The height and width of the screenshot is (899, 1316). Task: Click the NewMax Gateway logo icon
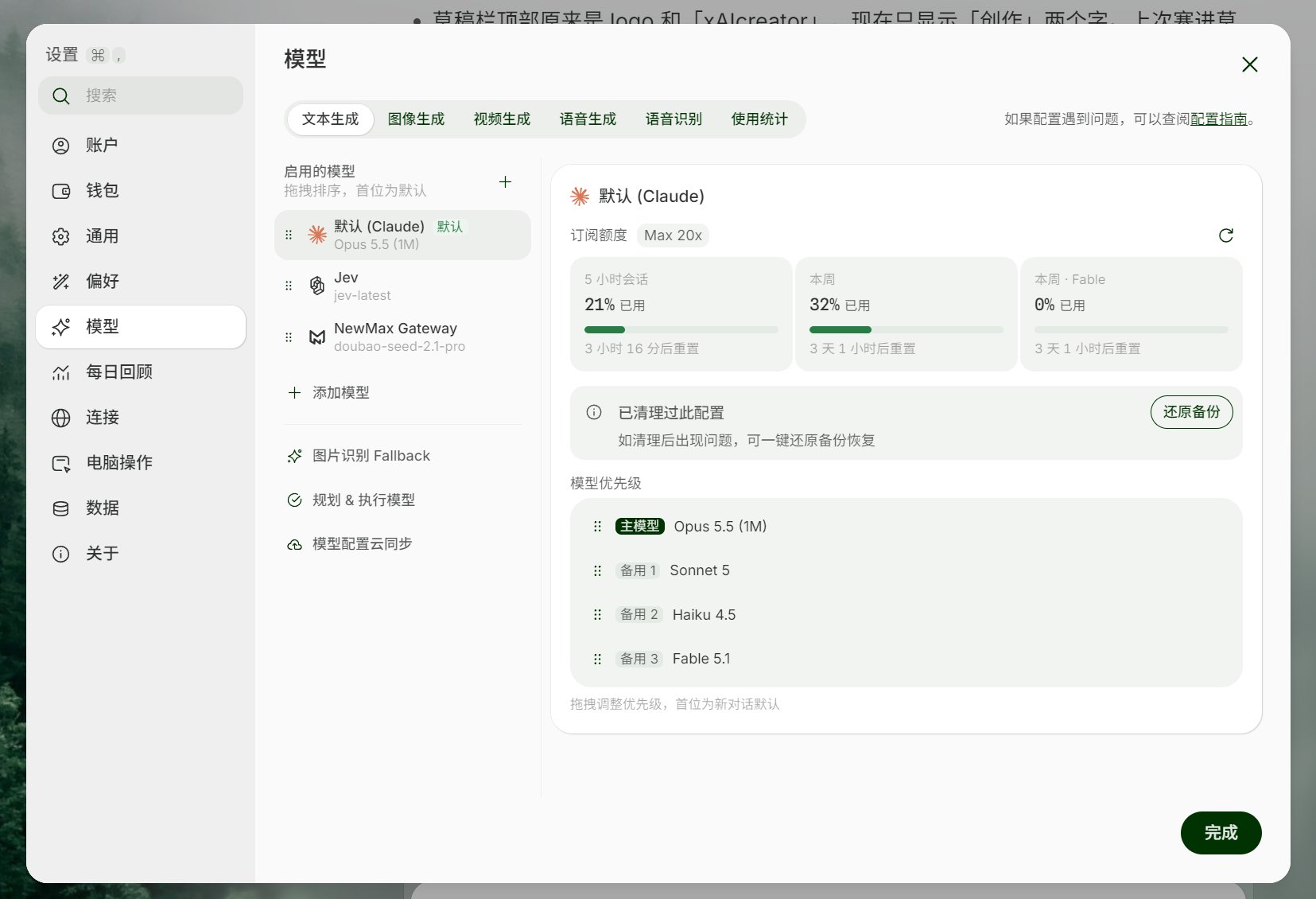(x=316, y=337)
